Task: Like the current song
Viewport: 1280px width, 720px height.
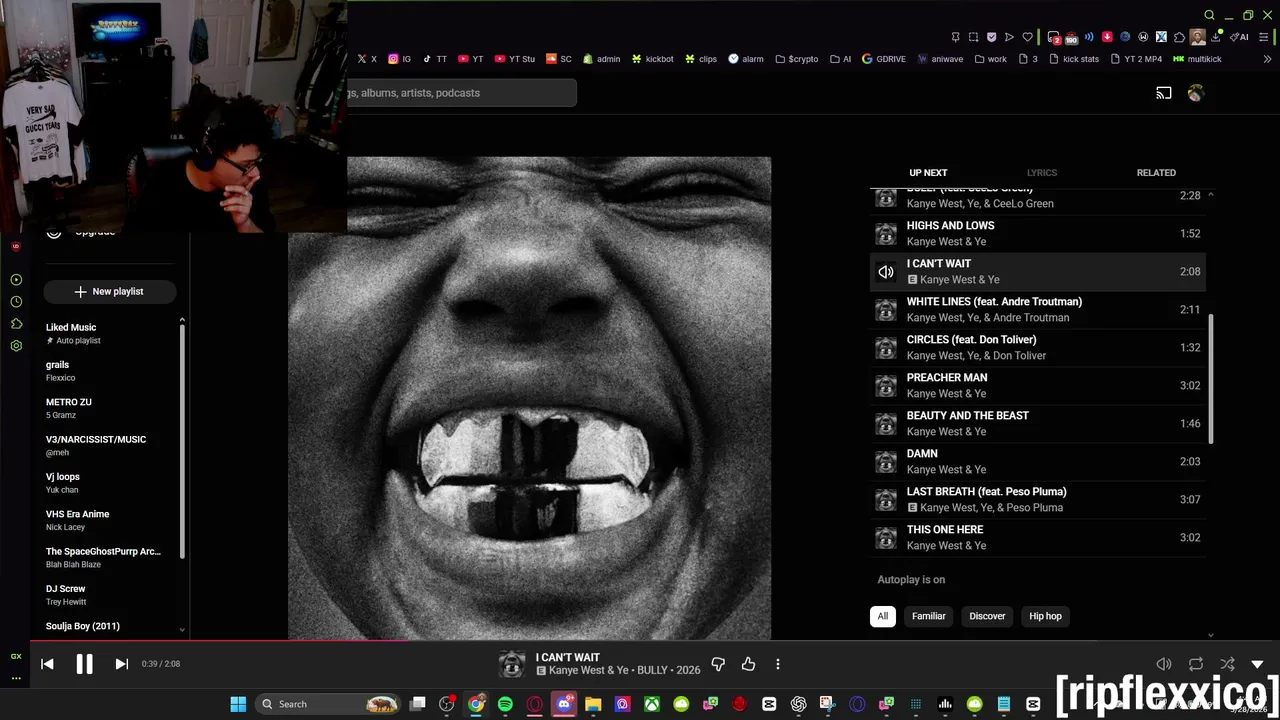Action: pyautogui.click(x=748, y=664)
